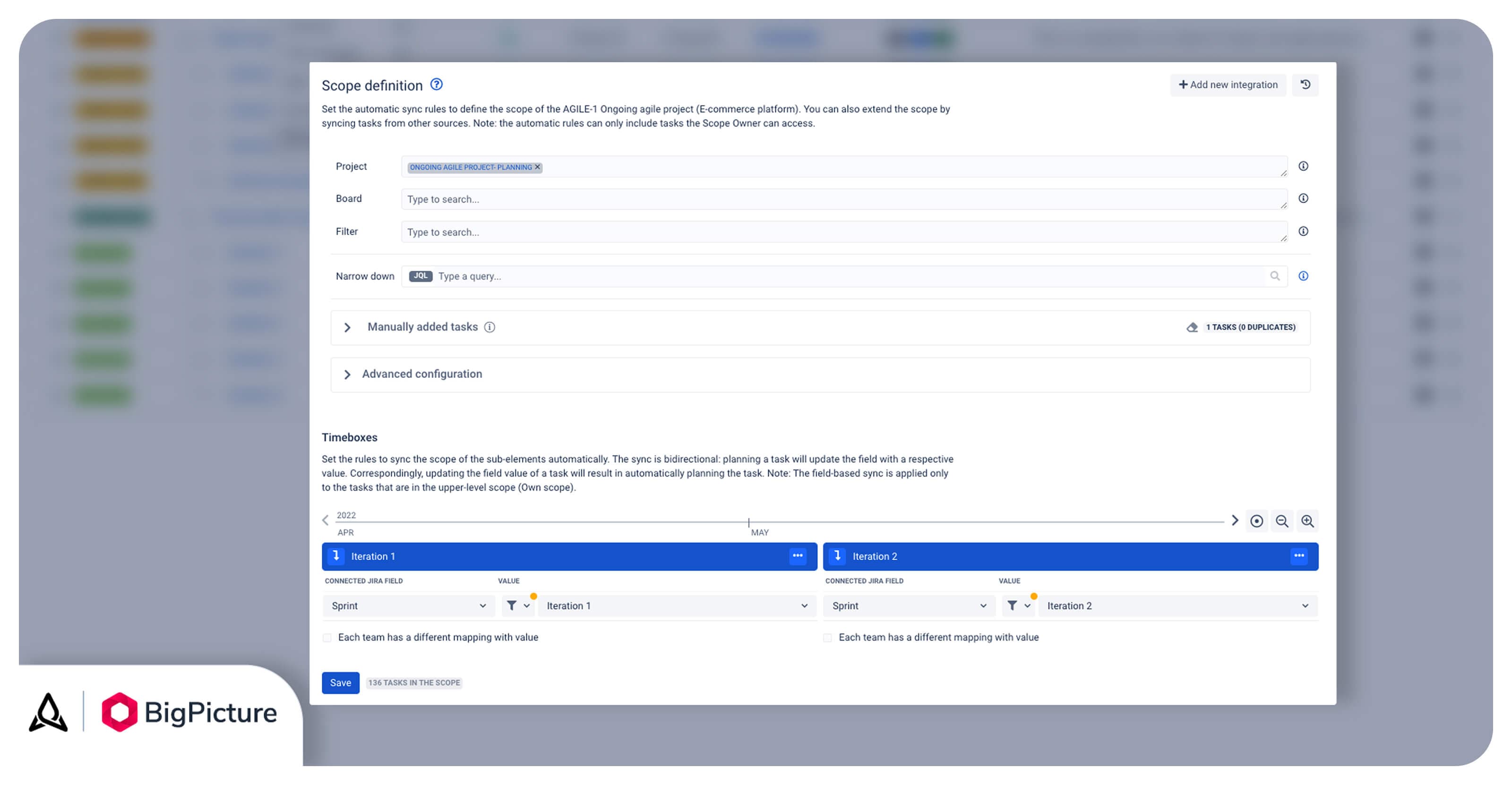Image resolution: width=1512 pixels, height=785 pixels.
Task: Click the Filter search input
Action: point(844,232)
